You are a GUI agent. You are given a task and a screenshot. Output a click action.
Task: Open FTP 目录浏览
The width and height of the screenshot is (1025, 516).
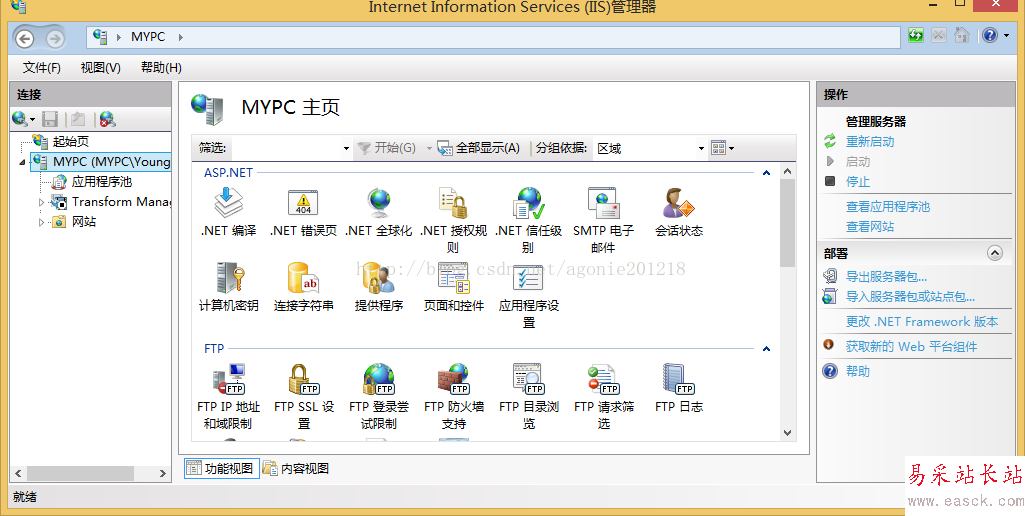[x=529, y=396]
